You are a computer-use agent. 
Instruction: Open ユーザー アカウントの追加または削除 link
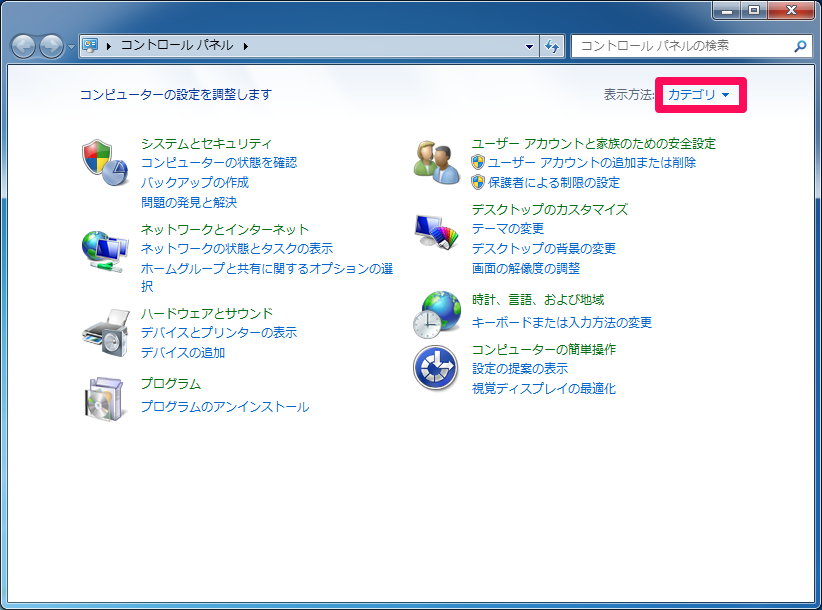[591, 162]
